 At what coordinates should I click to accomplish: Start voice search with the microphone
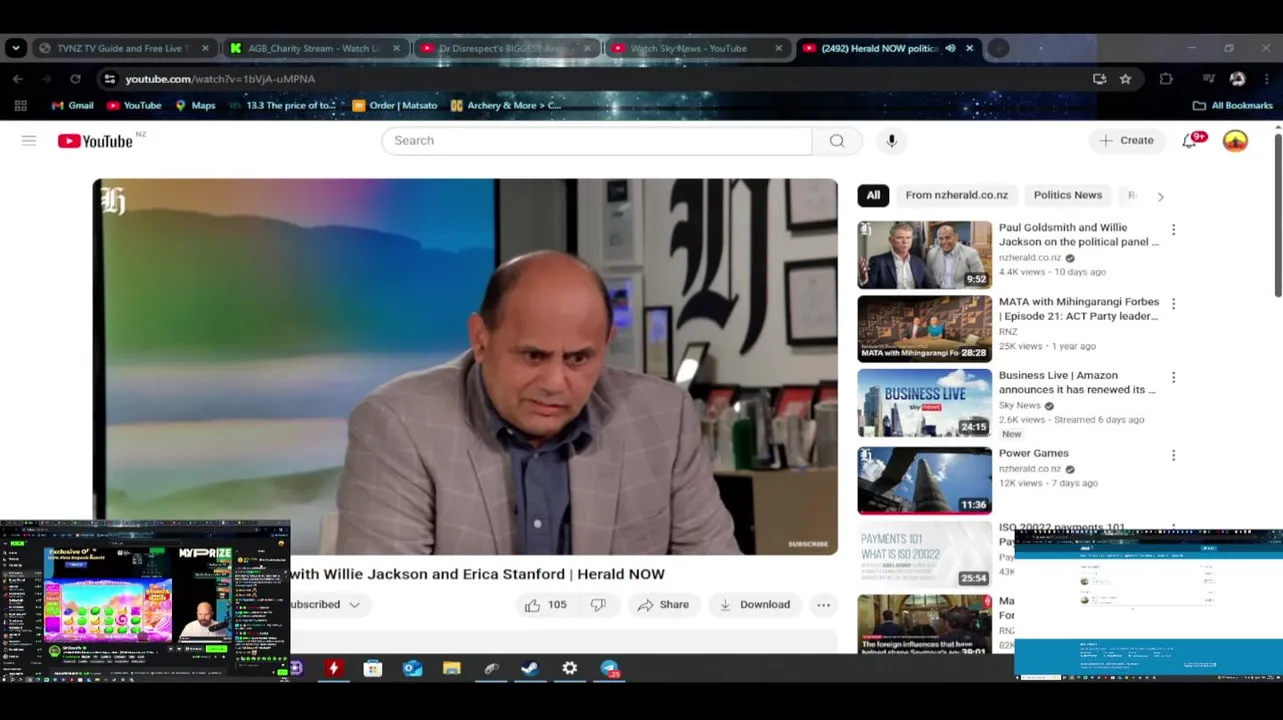point(891,141)
